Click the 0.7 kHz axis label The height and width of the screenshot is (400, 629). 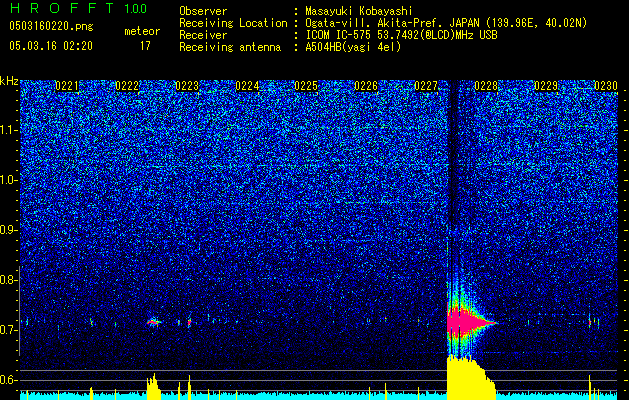(x=8, y=330)
